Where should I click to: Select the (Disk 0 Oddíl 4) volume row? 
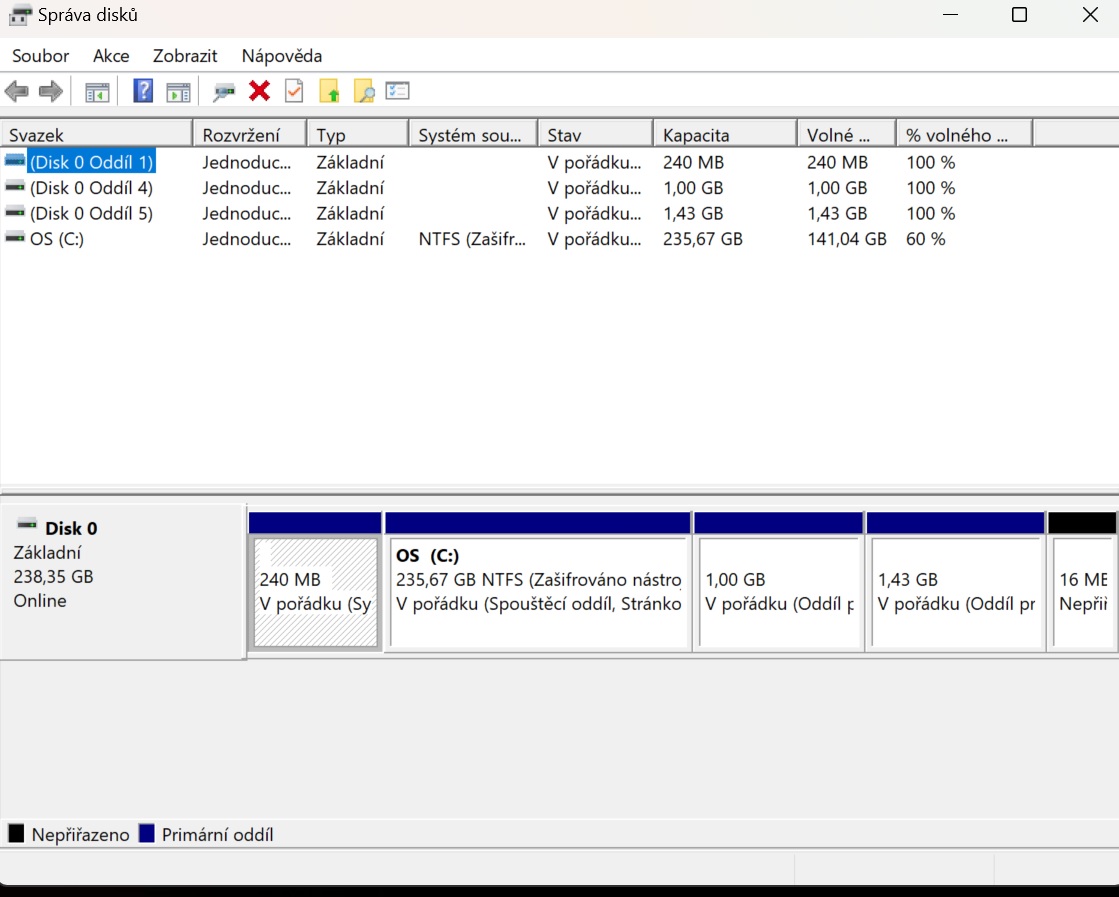pos(91,188)
